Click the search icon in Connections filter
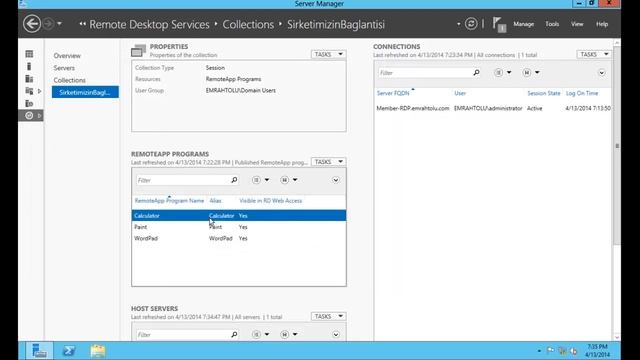The height and width of the screenshot is (360, 640). point(476,73)
